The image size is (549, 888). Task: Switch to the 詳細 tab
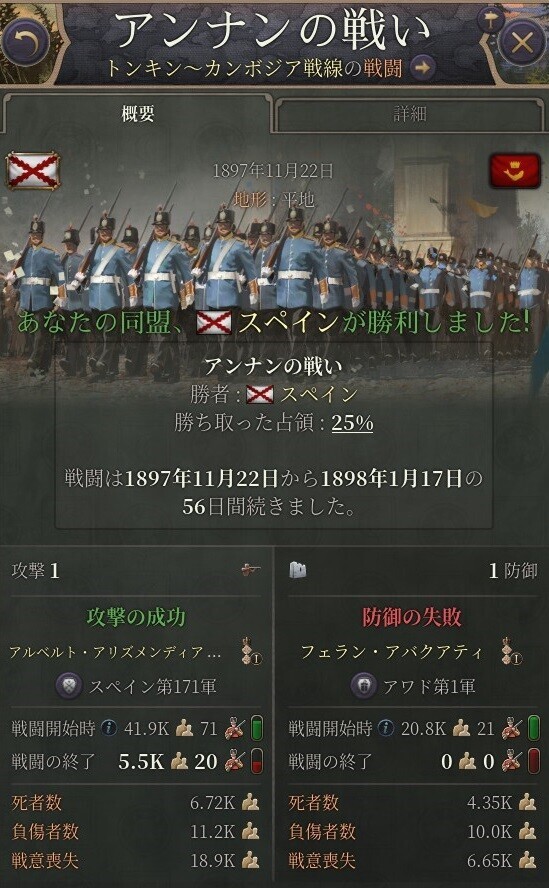pyautogui.click(x=410, y=115)
